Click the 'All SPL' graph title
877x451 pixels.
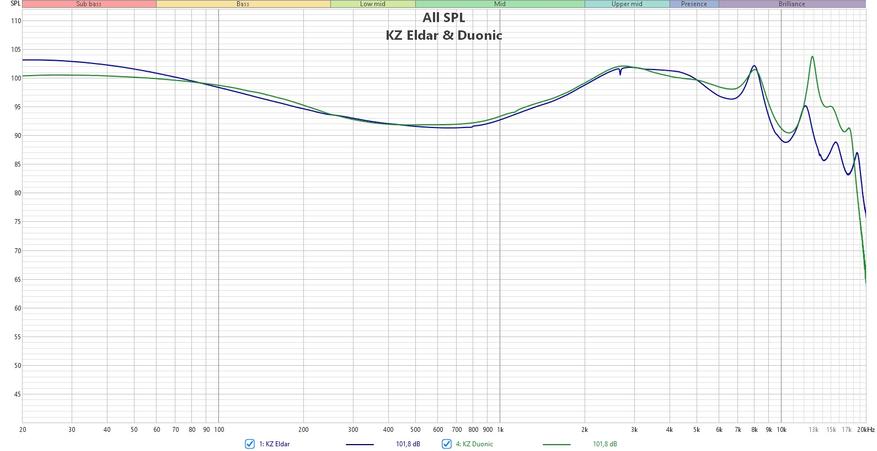pos(444,18)
